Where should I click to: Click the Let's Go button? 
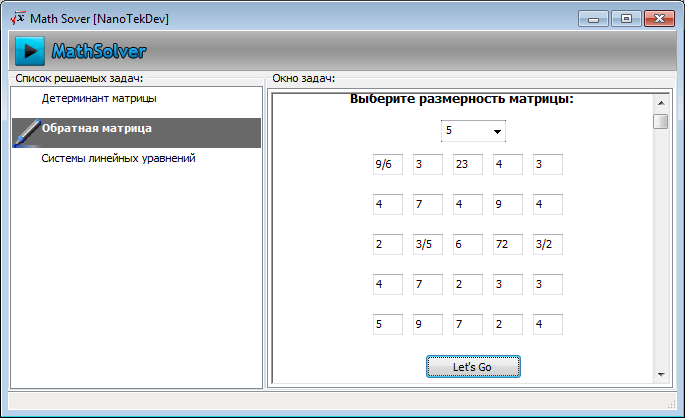(473, 366)
